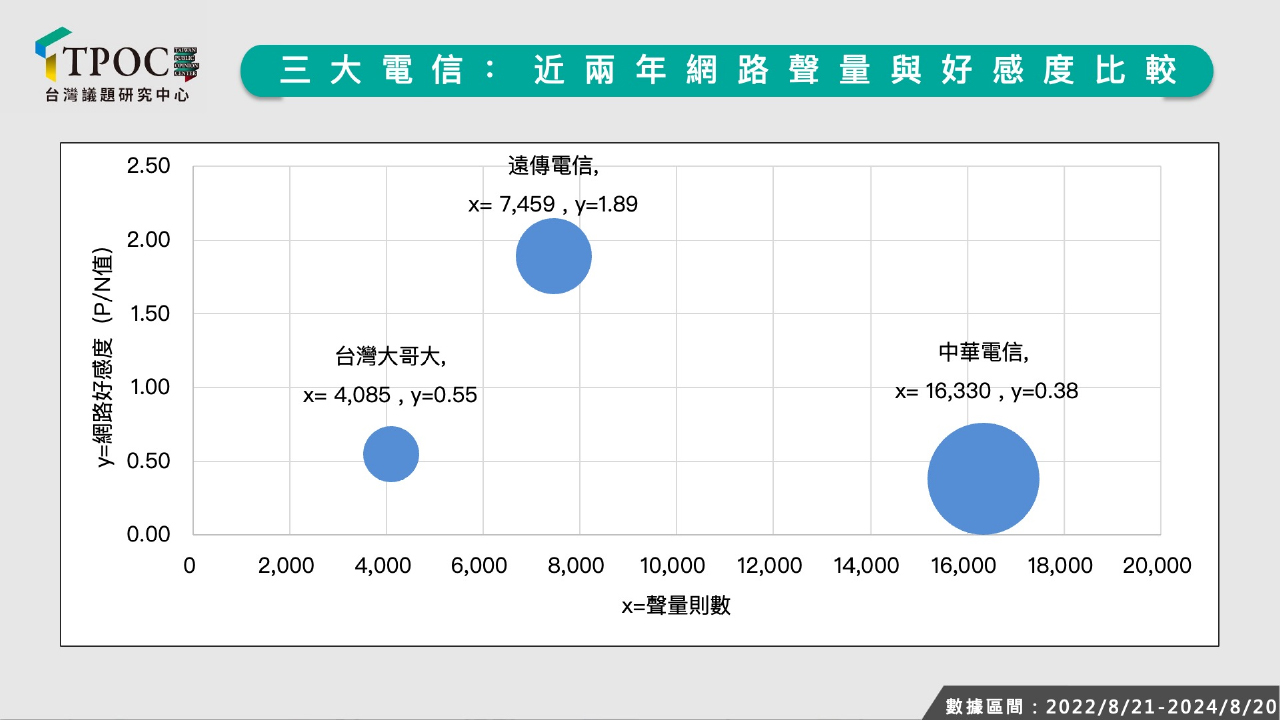The width and height of the screenshot is (1280, 720).
Task: Select the x=聲量則數 axis title
Action: tap(676, 606)
